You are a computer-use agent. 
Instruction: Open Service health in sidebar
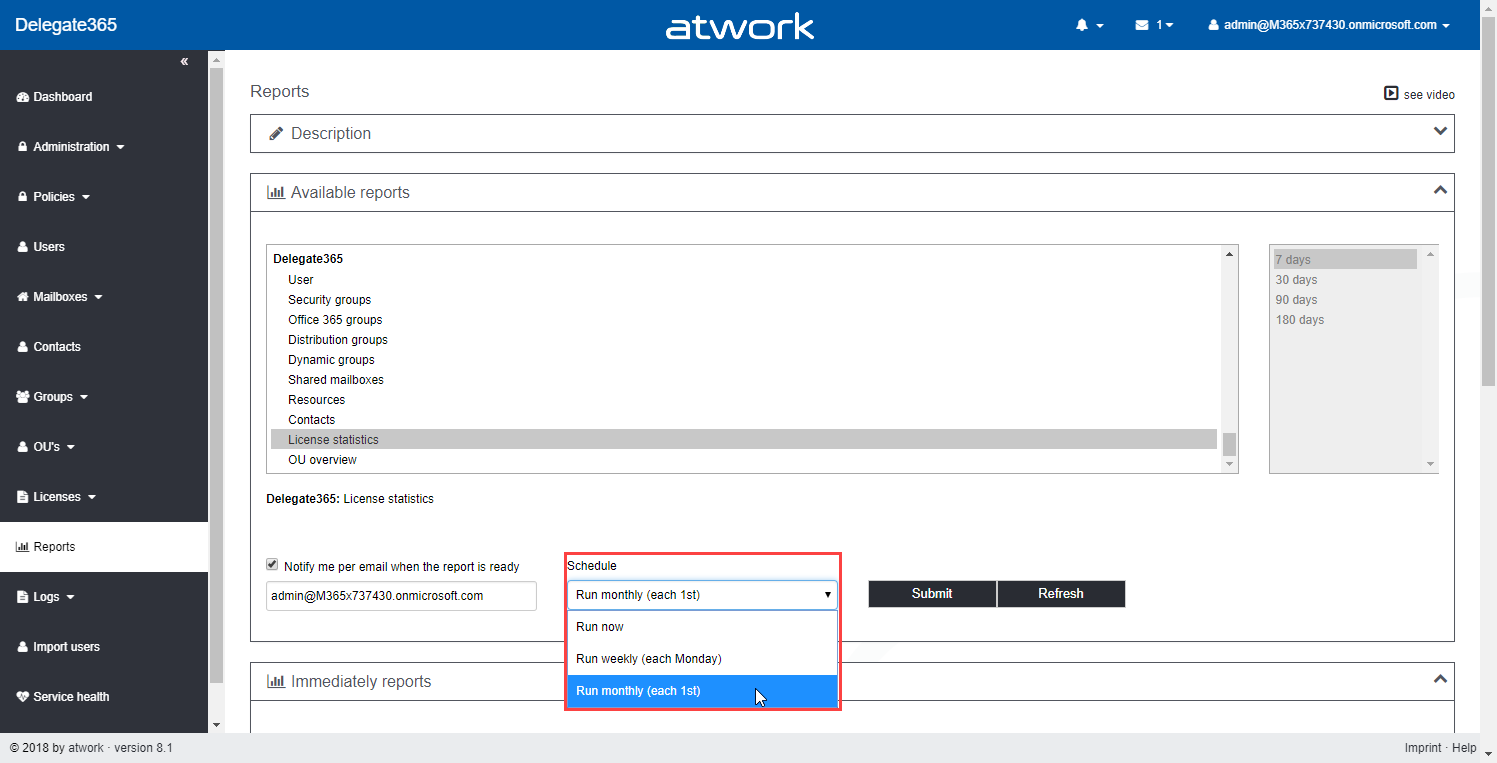(70, 697)
